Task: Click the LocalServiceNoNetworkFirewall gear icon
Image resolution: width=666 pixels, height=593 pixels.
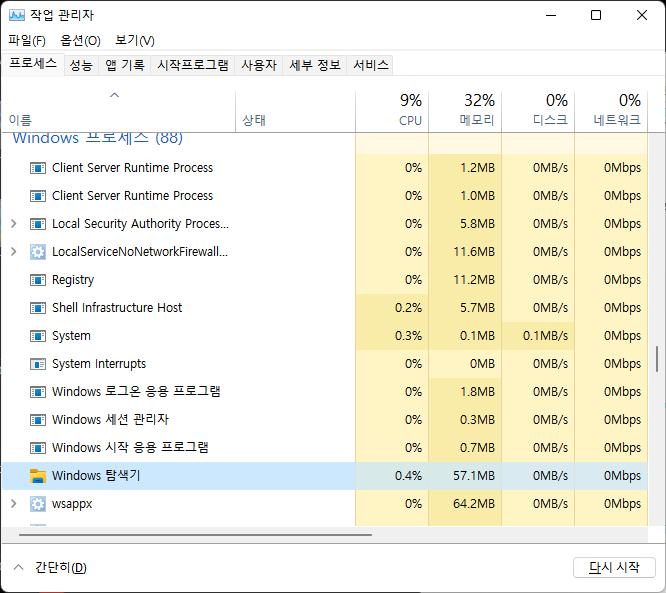Action: [38, 252]
